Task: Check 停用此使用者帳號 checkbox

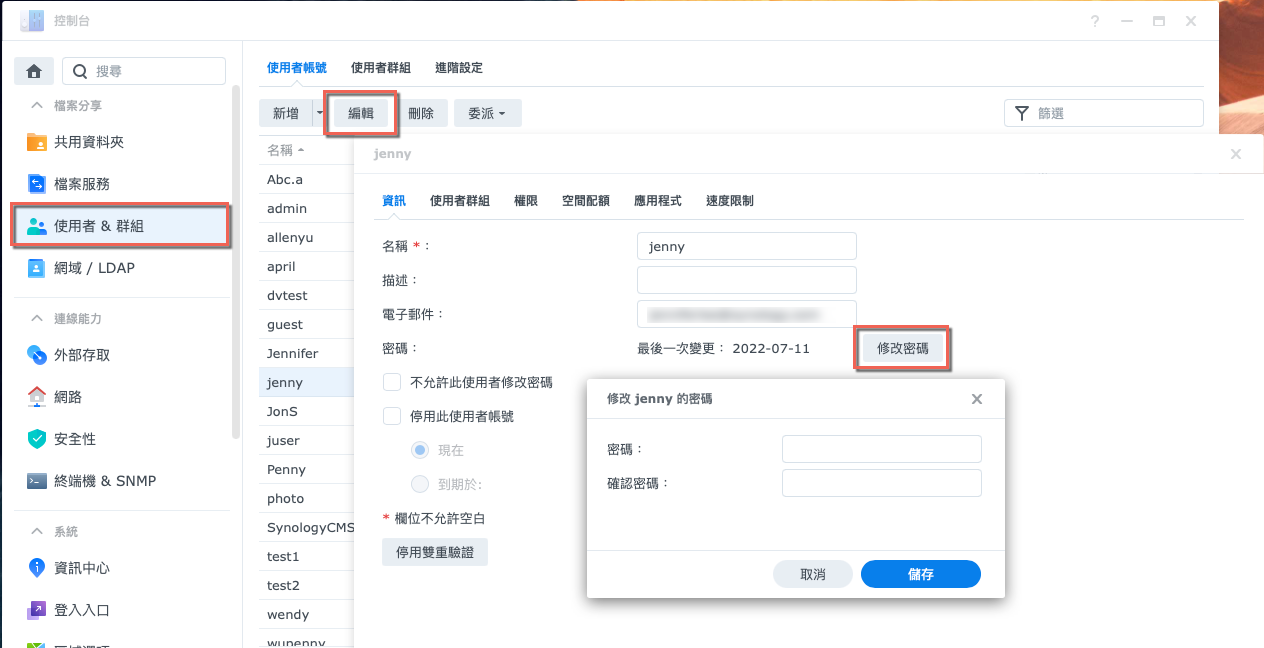Action: 393,416
